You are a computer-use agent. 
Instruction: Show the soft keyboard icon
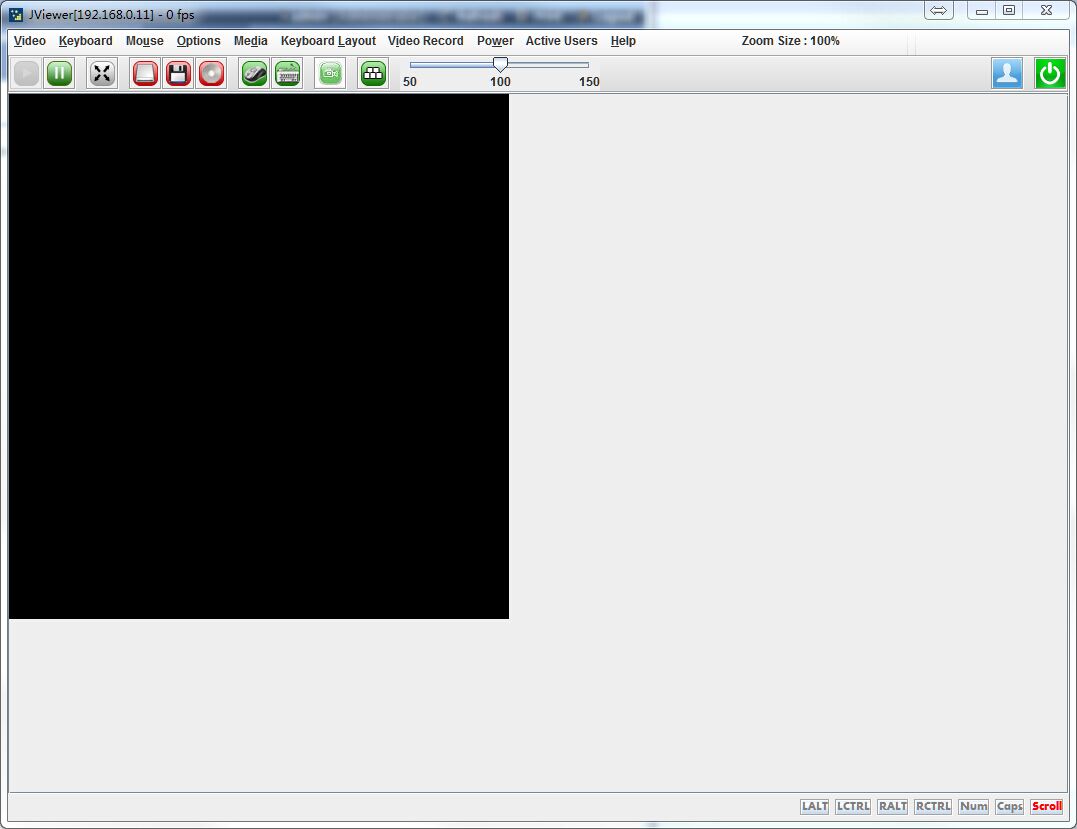pyautogui.click(x=288, y=73)
